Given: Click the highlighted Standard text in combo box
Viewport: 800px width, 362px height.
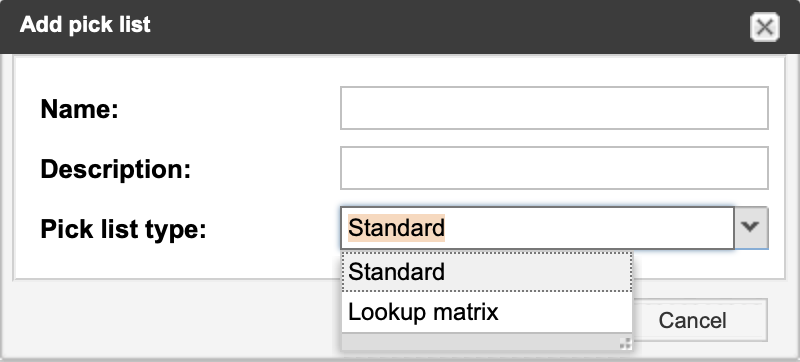Looking at the screenshot, I should pyautogui.click(x=396, y=228).
